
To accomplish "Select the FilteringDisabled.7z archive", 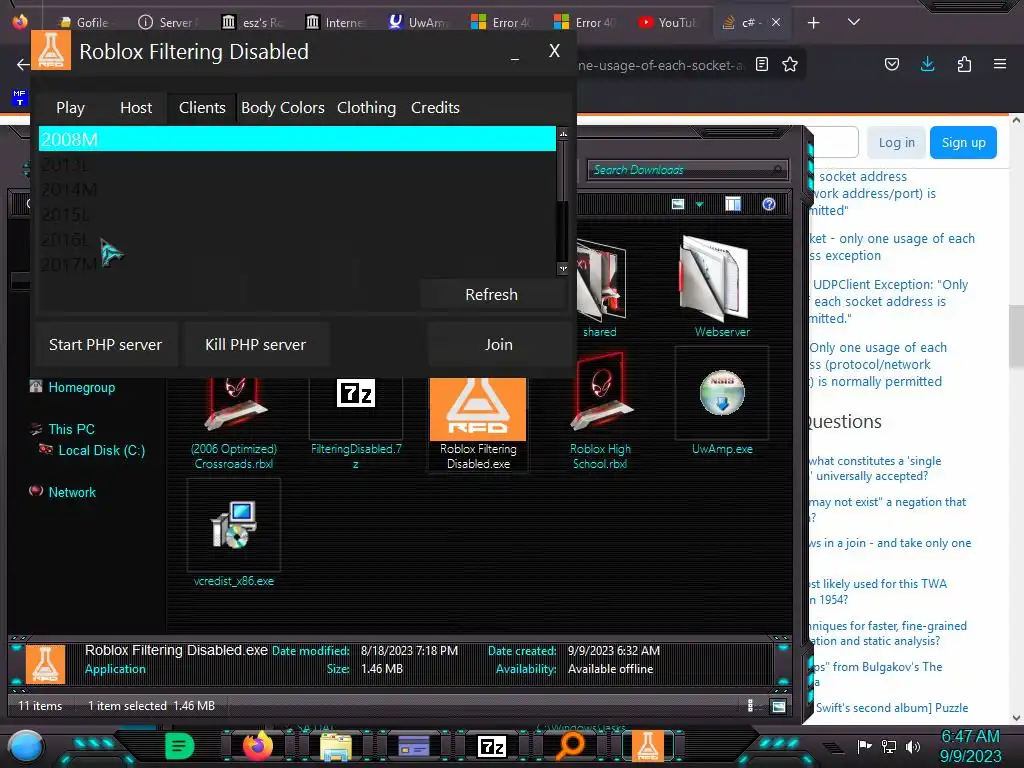I will pos(356,423).
